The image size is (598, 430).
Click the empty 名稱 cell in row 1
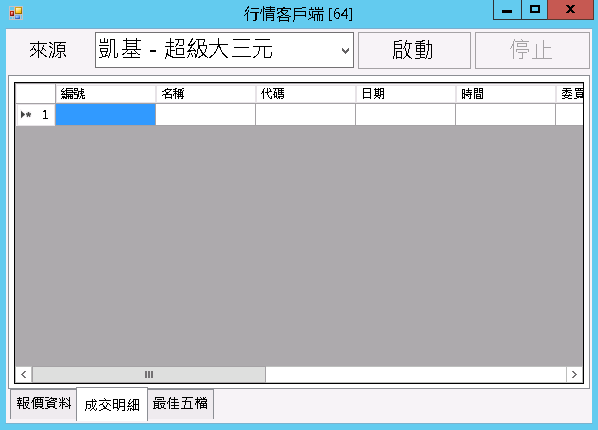point(206,114)
